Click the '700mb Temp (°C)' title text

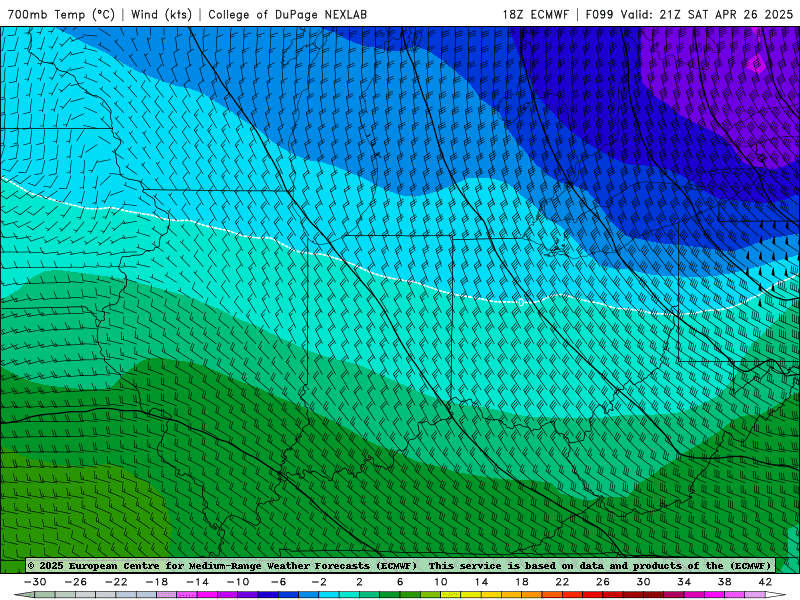tap(61, 14)
